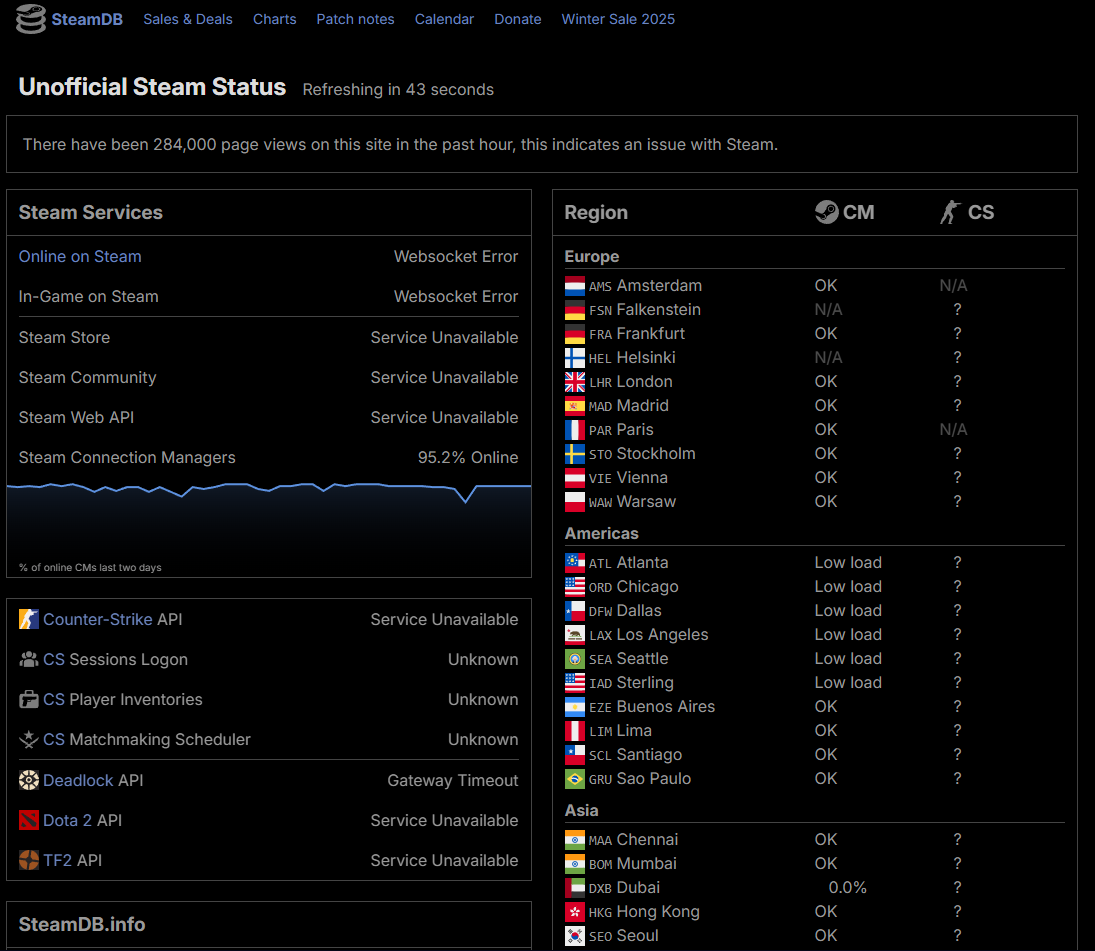This screenshot has width=1095, height=951.
Task: Click the SteamDB.info section heading
Action: point(82,924)
